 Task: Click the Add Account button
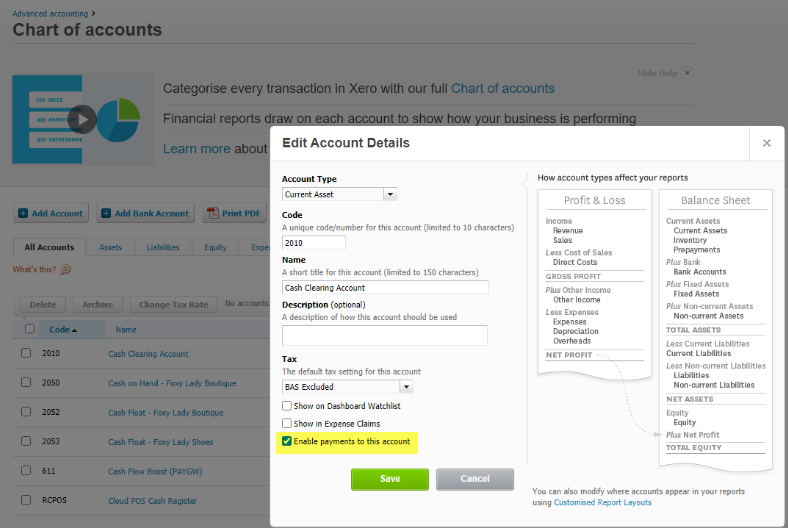point(51,213)
